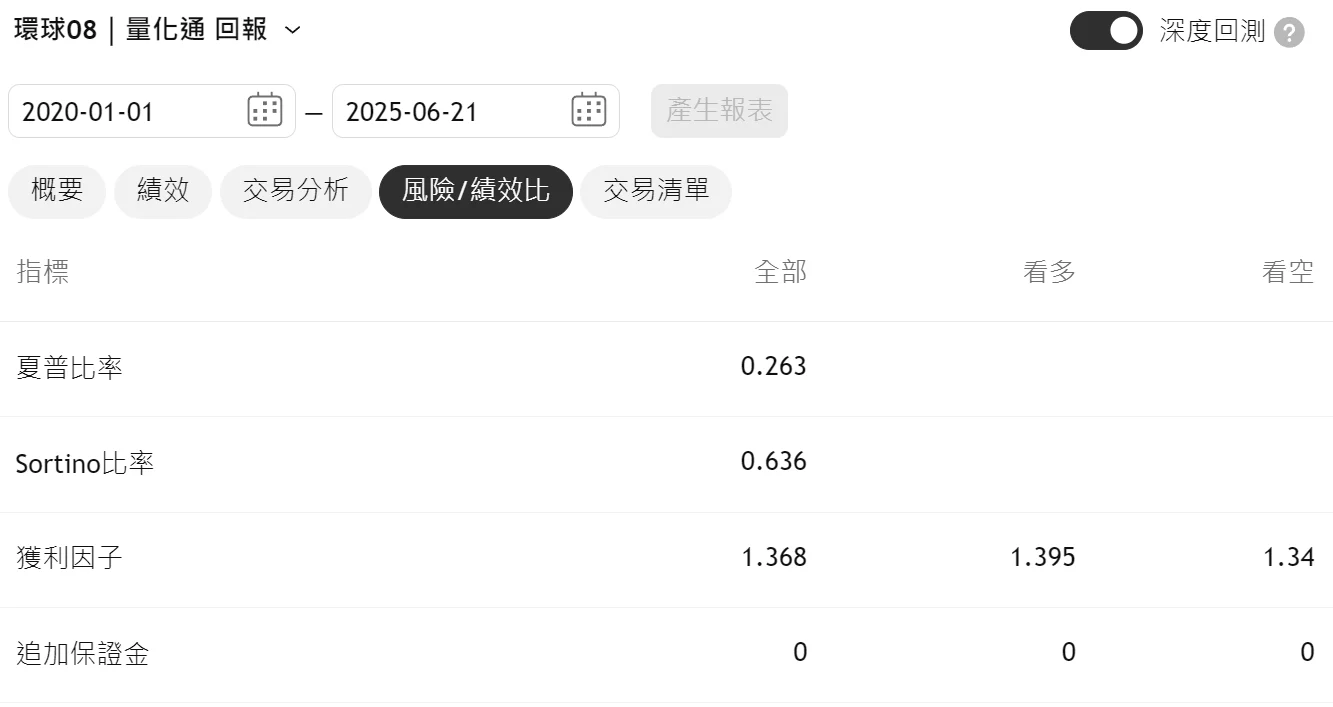Screen dimensions: 1333x707
Task: Click the 產生報表 button
Action: click(x=719, y=111)
